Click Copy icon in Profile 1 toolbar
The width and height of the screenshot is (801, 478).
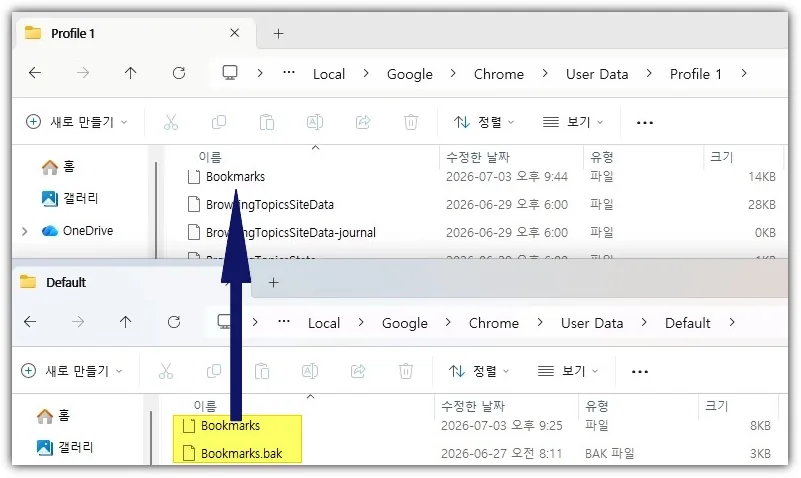219,122
